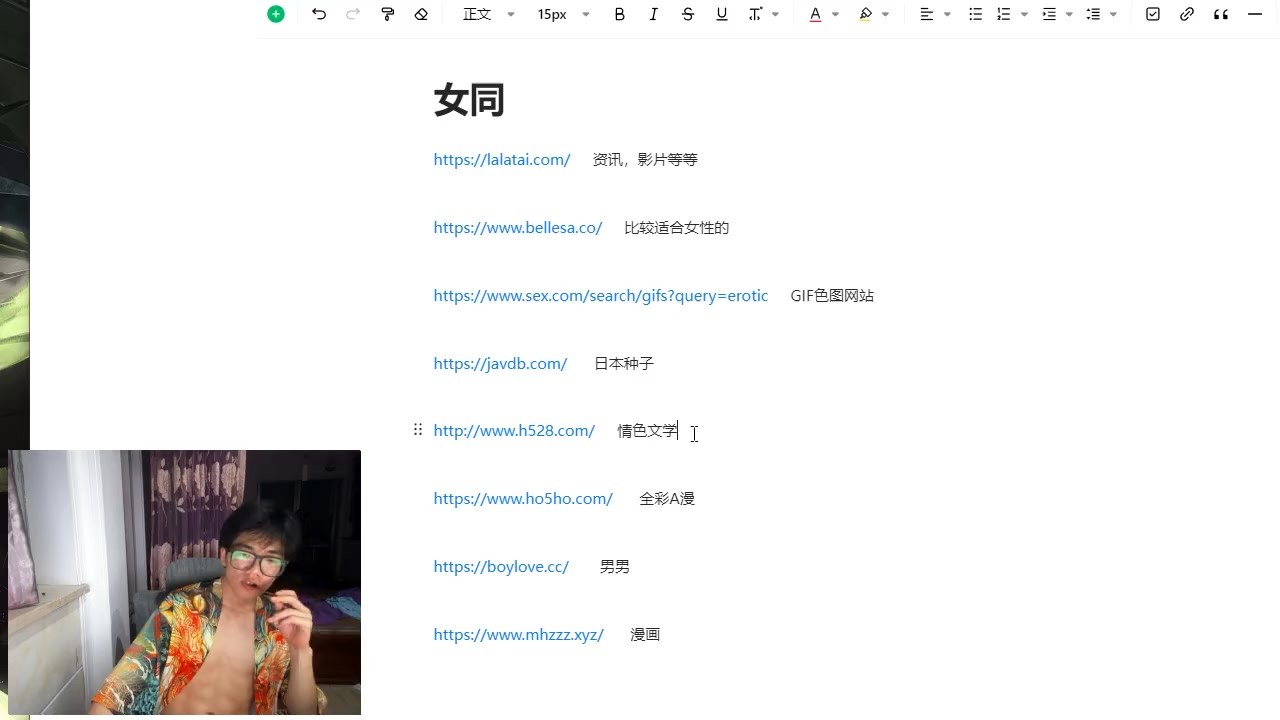Toggle strikethrough on the toolbar
The height and width of the screenshot is (720, 1280).
(688, 14)
